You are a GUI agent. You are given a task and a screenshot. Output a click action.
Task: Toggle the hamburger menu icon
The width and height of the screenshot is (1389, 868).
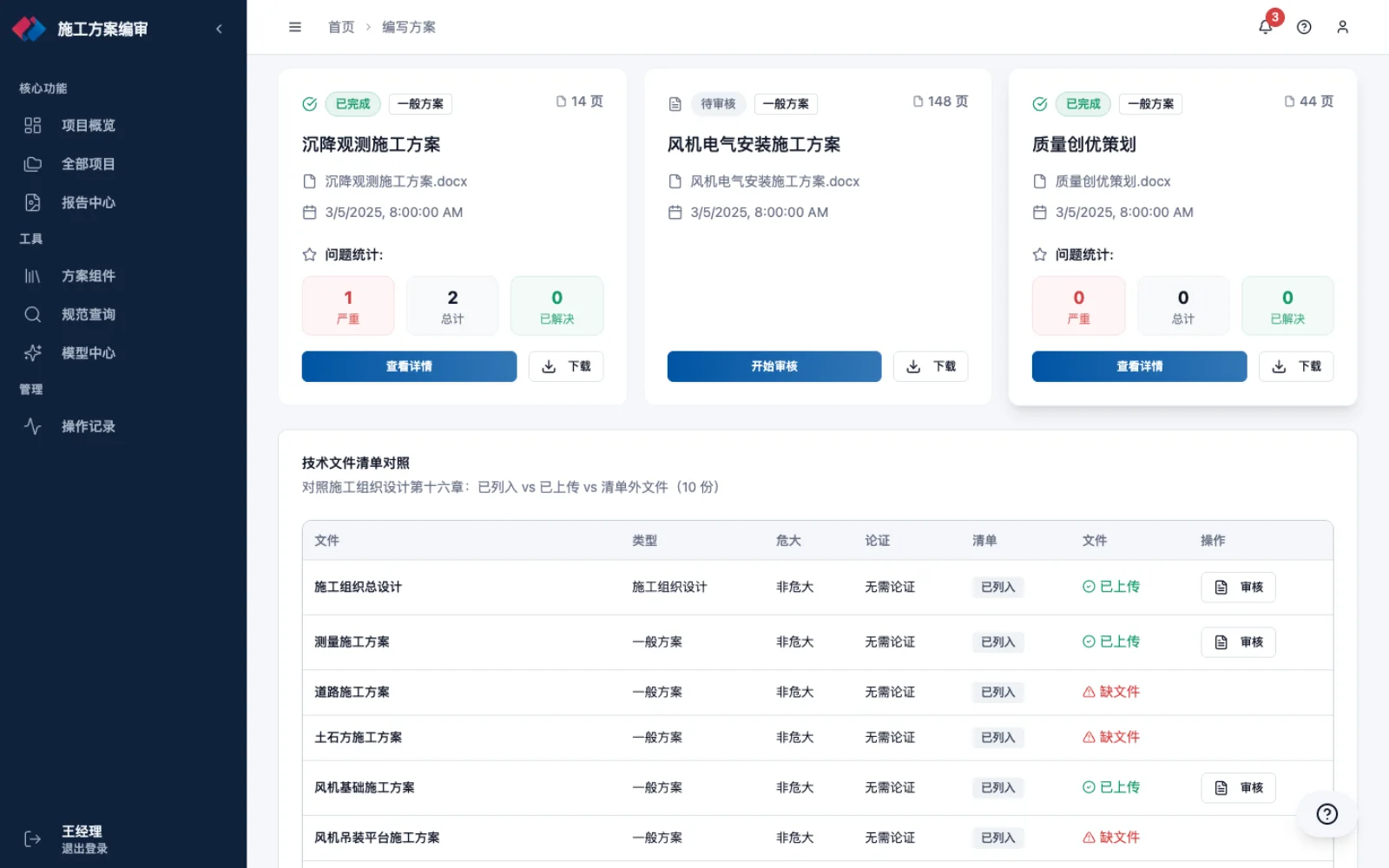click(295, 27)
